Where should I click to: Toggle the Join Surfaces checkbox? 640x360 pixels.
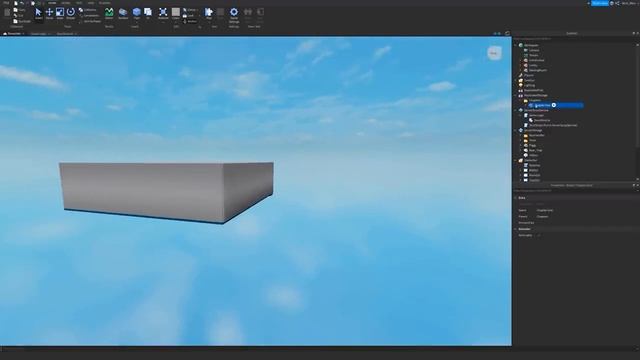click(81, 21)
